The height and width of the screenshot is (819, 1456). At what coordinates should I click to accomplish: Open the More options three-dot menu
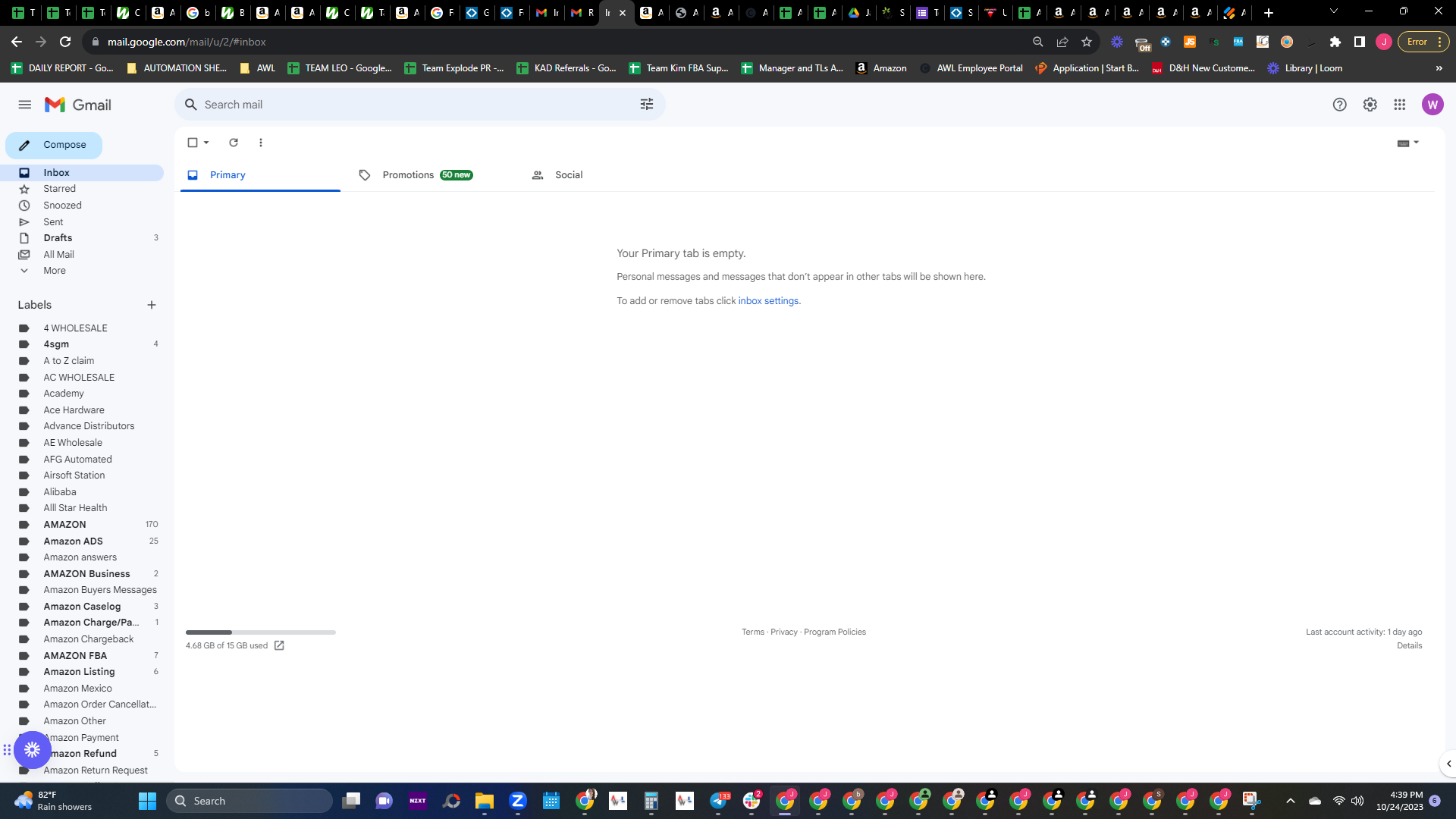tap(261, 143)
